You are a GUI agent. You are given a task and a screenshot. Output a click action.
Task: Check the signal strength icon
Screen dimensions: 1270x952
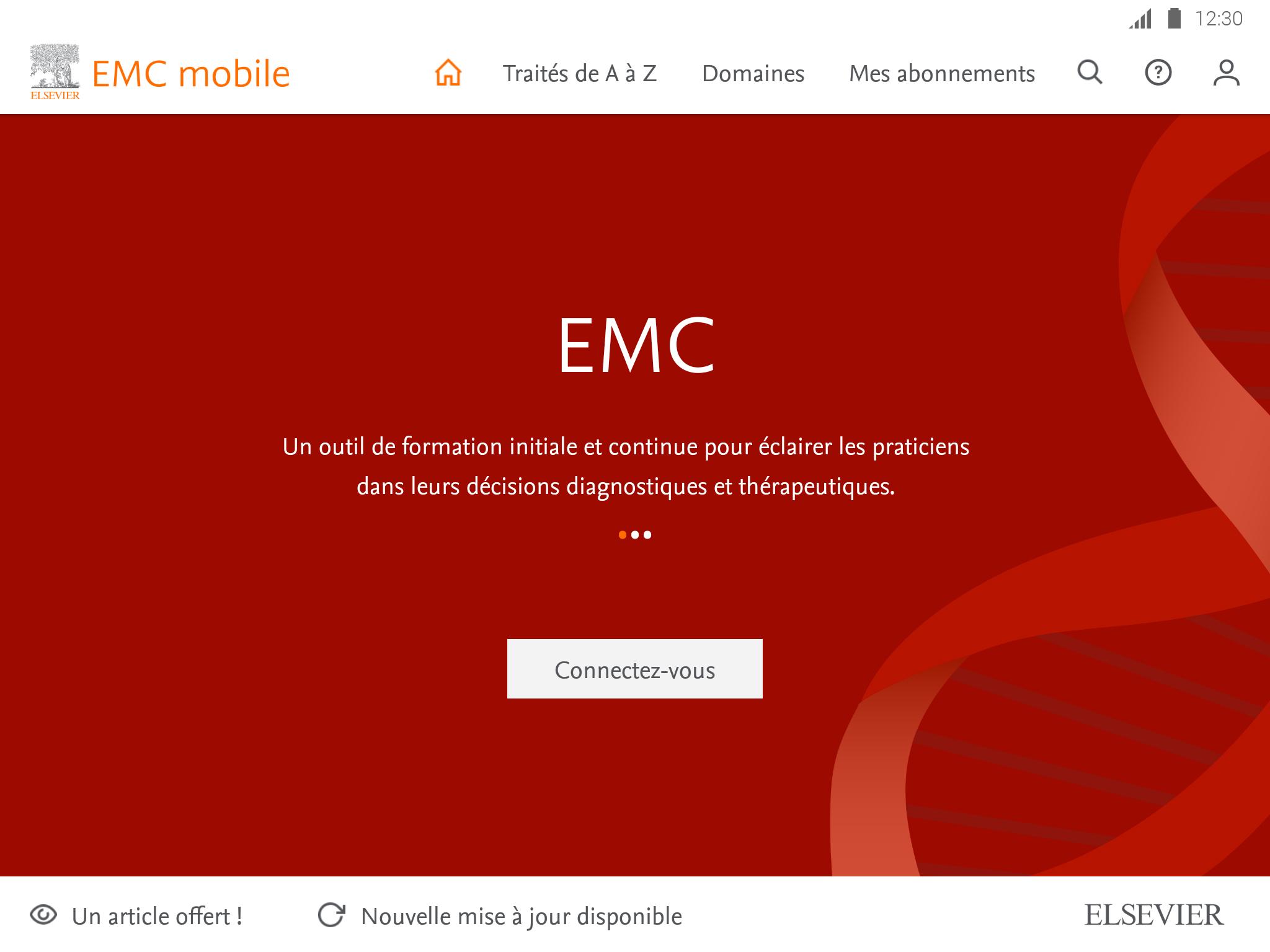tap(1140, 19)
